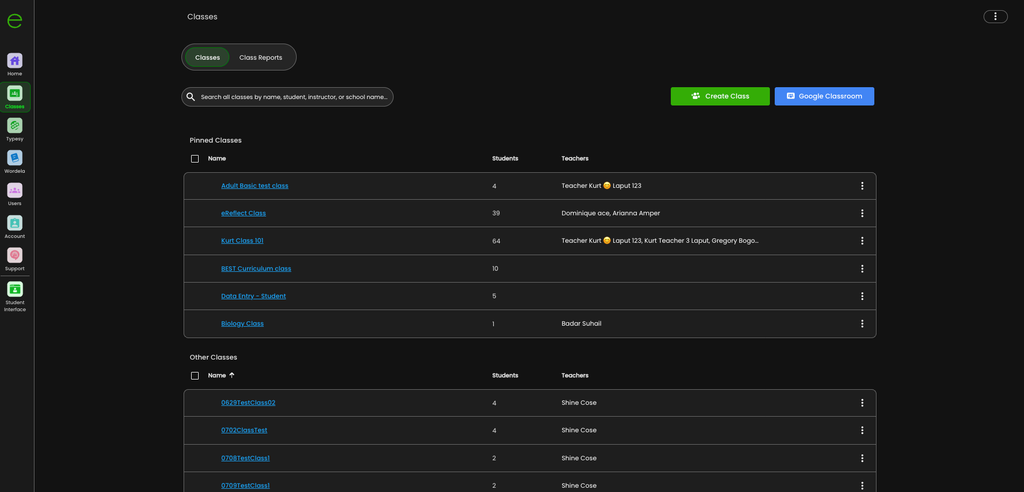This screenshot has height=492, width=1024.
Task: Open Users from the sidebar
Action: pos(14,194)
